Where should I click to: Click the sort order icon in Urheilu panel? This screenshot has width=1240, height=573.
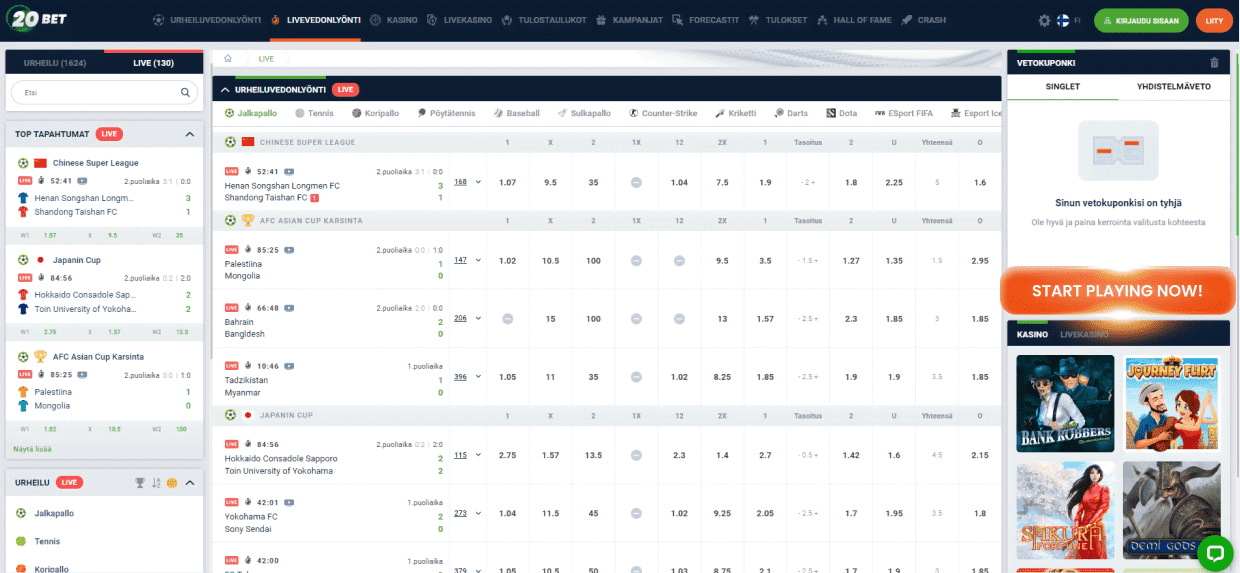[156, 482]
